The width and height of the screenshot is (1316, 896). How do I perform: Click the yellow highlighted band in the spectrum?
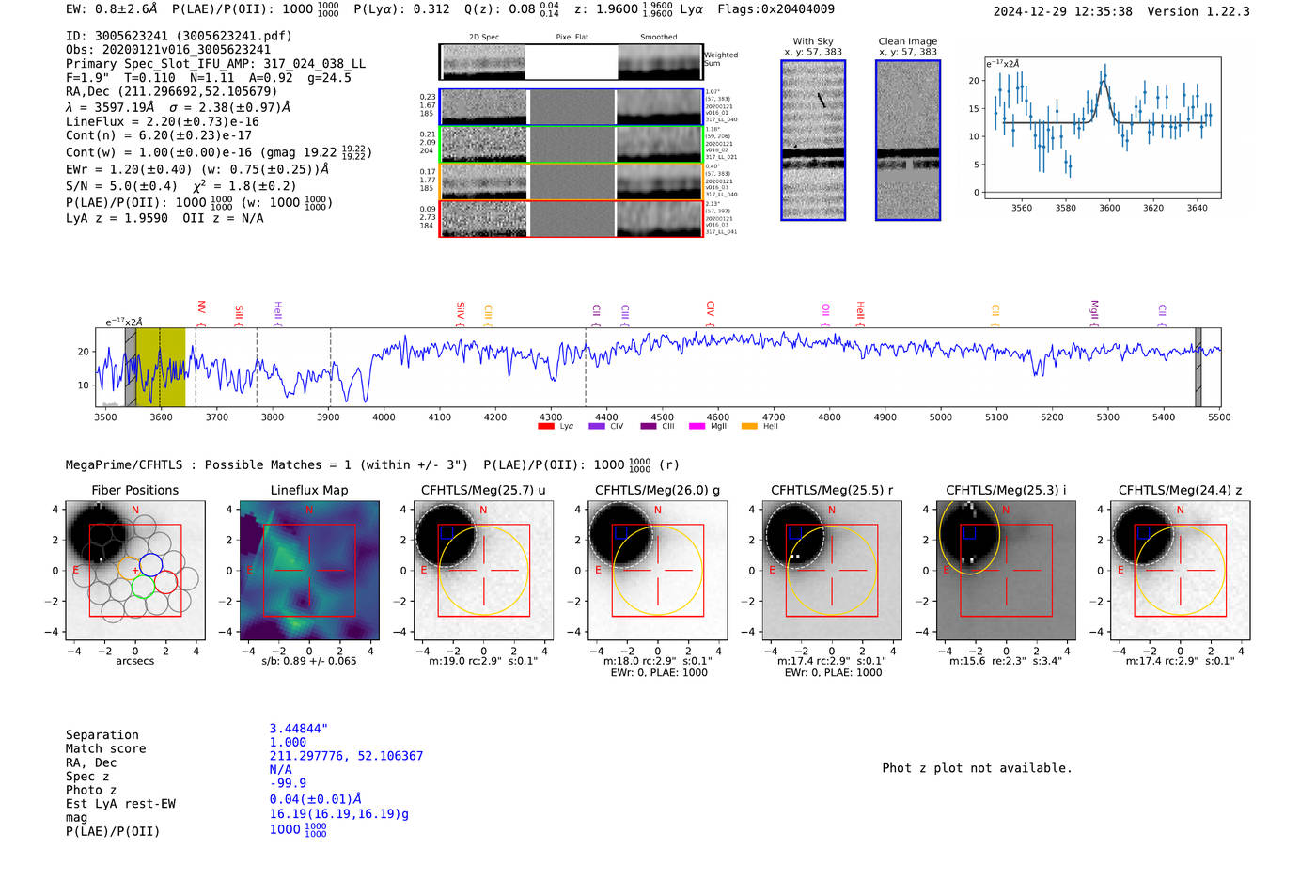point(161,368)
